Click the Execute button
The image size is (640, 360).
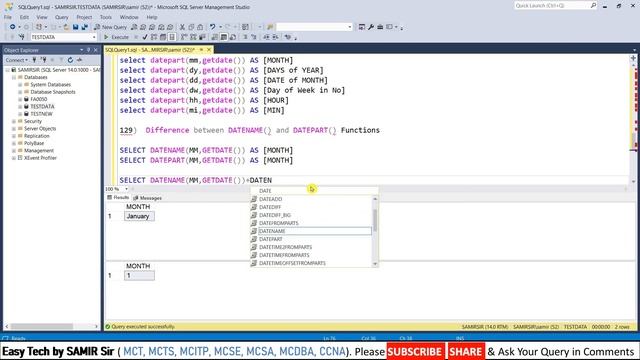(116, 37)
